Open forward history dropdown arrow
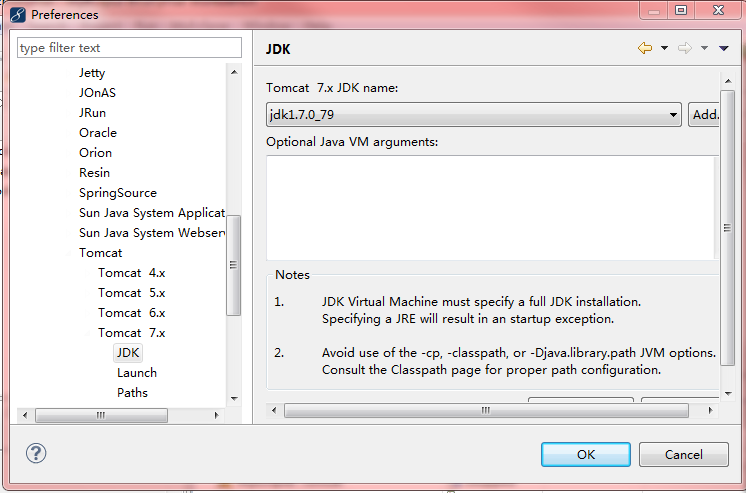 coord(704,48)
